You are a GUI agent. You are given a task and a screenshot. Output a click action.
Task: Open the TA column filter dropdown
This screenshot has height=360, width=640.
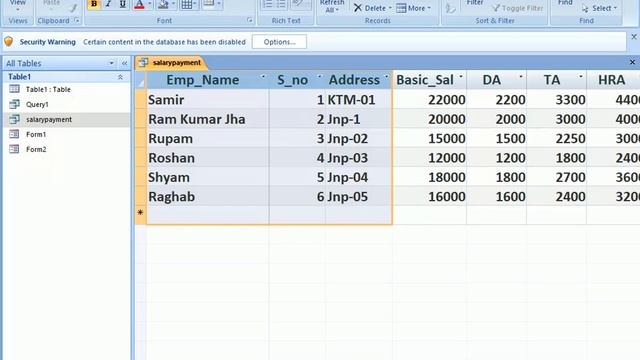coord(581,76)
